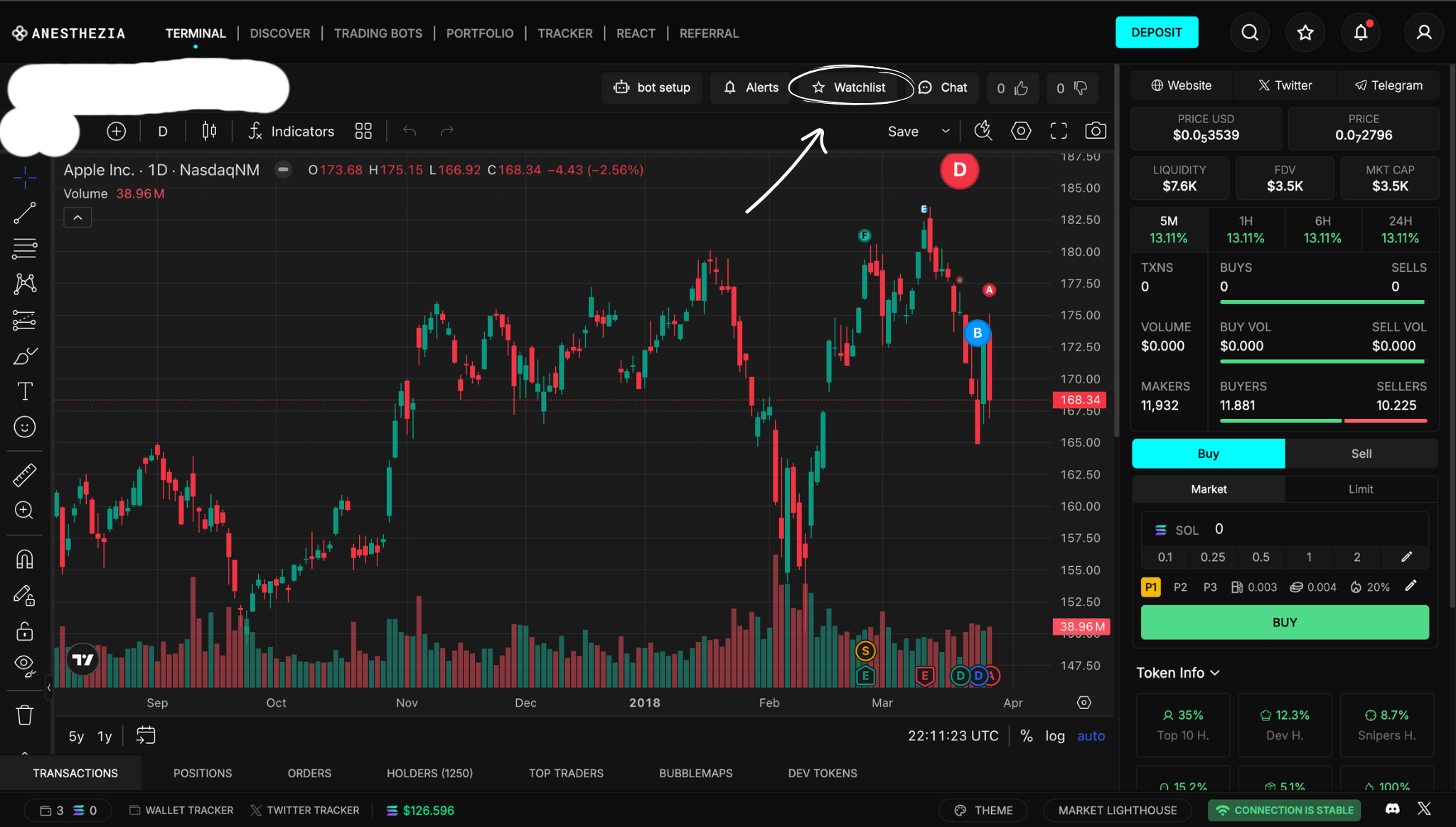Toggle hide all drawings eye icon

pos(24,665)
